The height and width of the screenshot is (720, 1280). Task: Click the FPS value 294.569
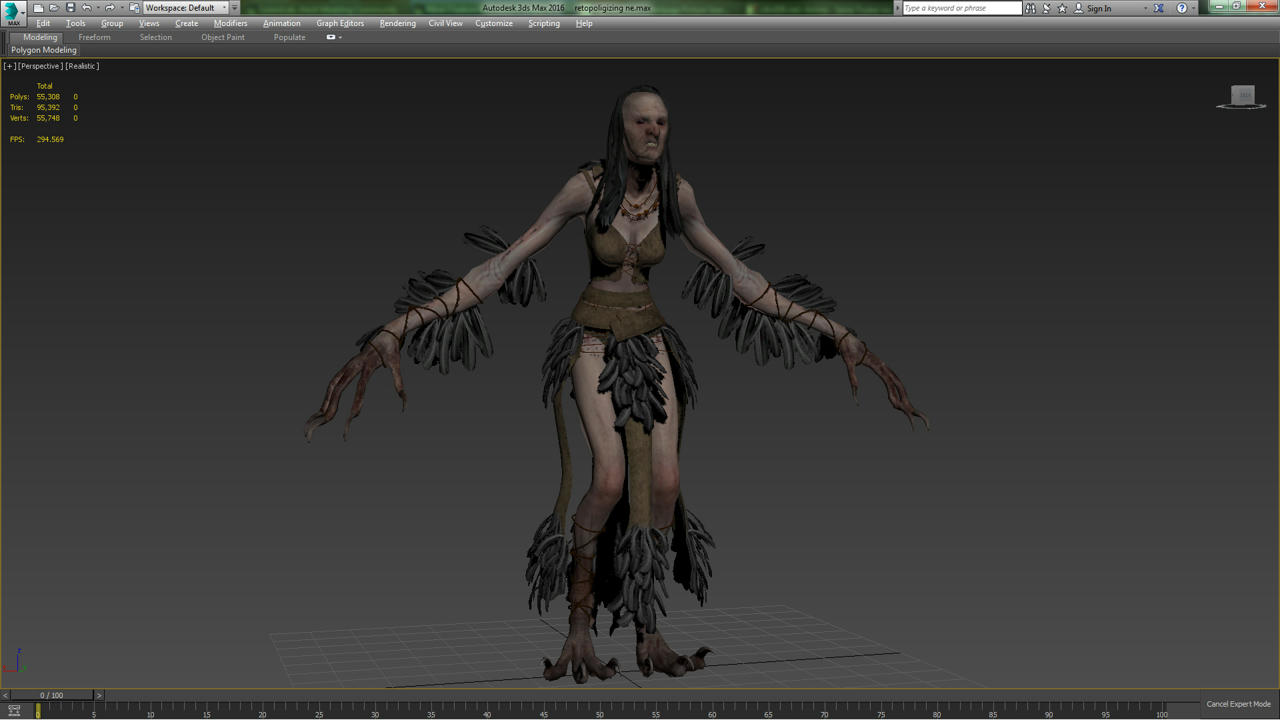coord(50,140)
